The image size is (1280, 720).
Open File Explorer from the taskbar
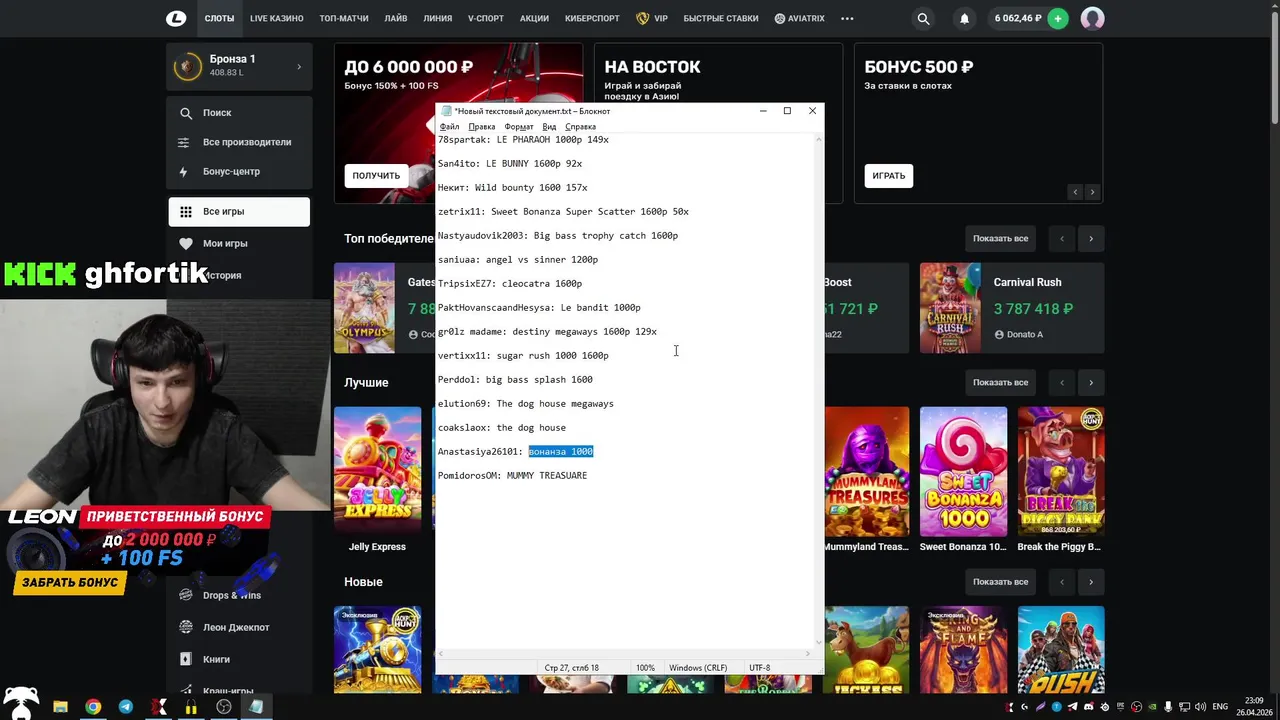click(x=60, y=707)
